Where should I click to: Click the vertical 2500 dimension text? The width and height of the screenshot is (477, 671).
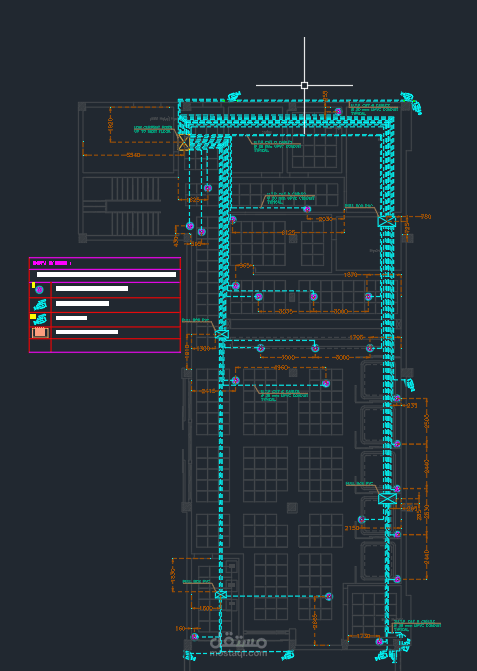coord(427,421)
